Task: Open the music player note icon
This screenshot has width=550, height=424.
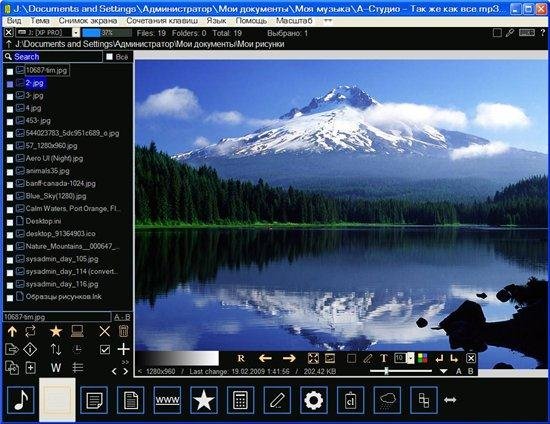Action: (x=21, y=400)
